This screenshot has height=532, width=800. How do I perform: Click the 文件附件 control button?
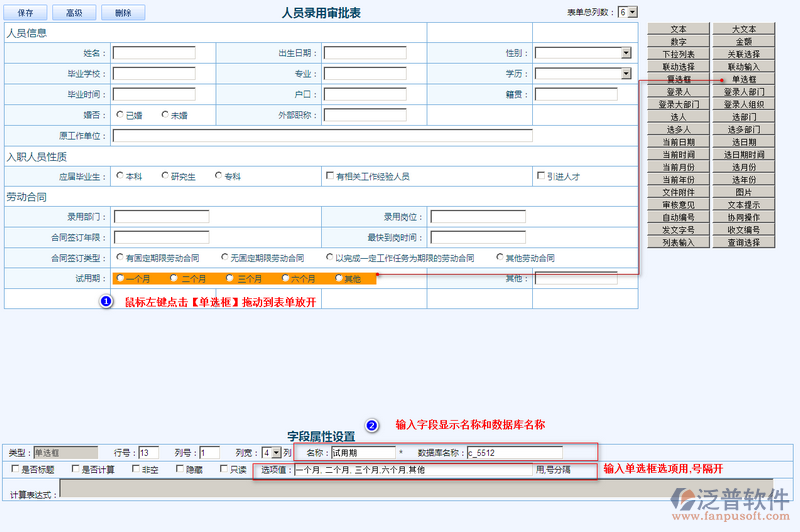coord(679,192)
